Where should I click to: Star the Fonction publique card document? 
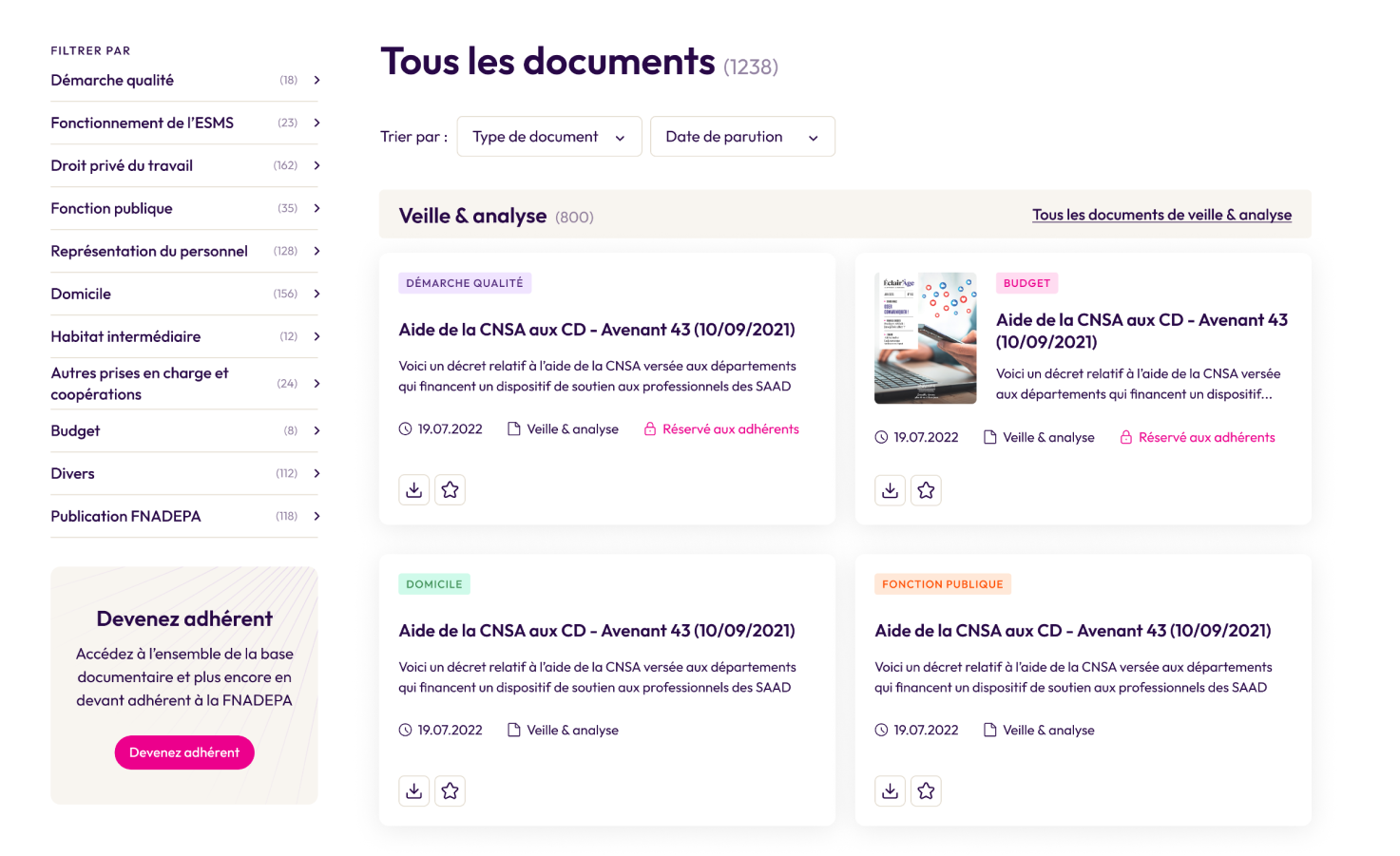[926, 790]
